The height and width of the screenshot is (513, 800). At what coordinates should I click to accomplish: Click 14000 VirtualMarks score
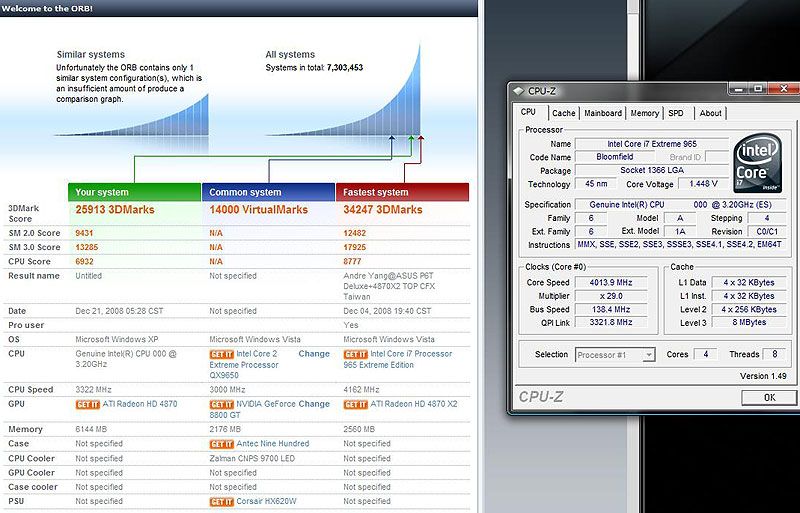[x=259, y=209]
